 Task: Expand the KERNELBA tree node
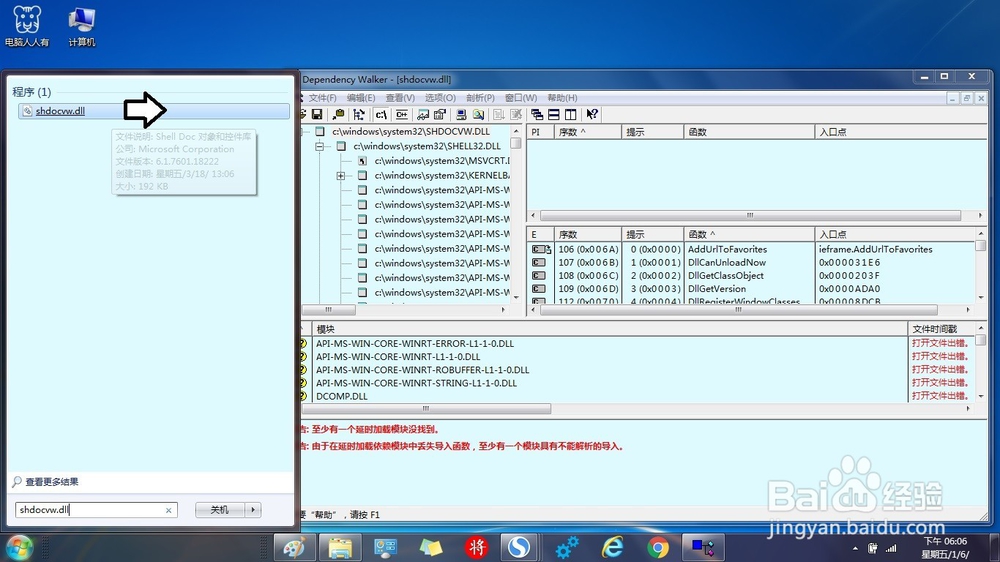point(341,175)
